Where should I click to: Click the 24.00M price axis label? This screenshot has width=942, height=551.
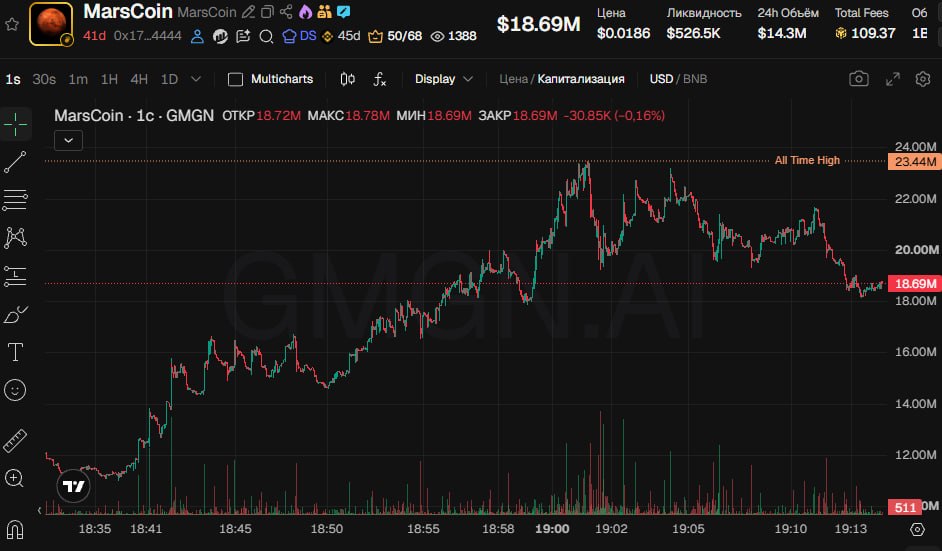pyautogui.click(x=916, y=147)
